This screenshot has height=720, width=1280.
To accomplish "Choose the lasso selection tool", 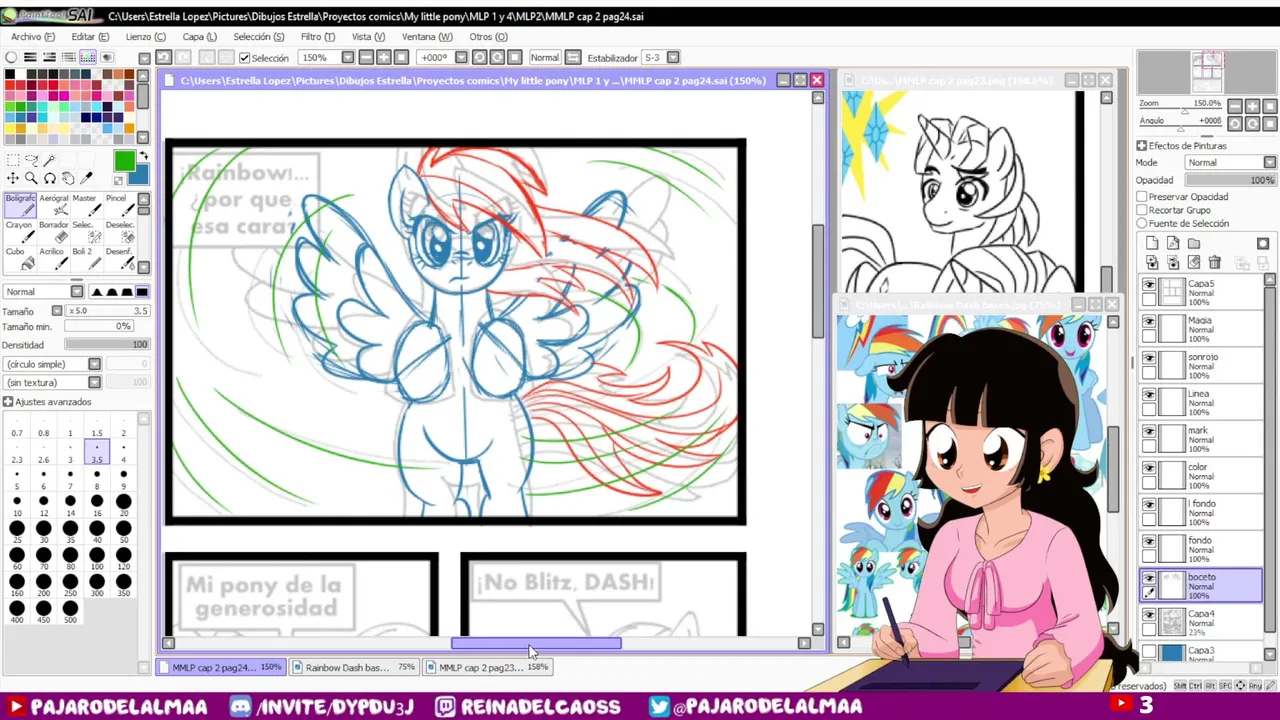I will (31, 161).
